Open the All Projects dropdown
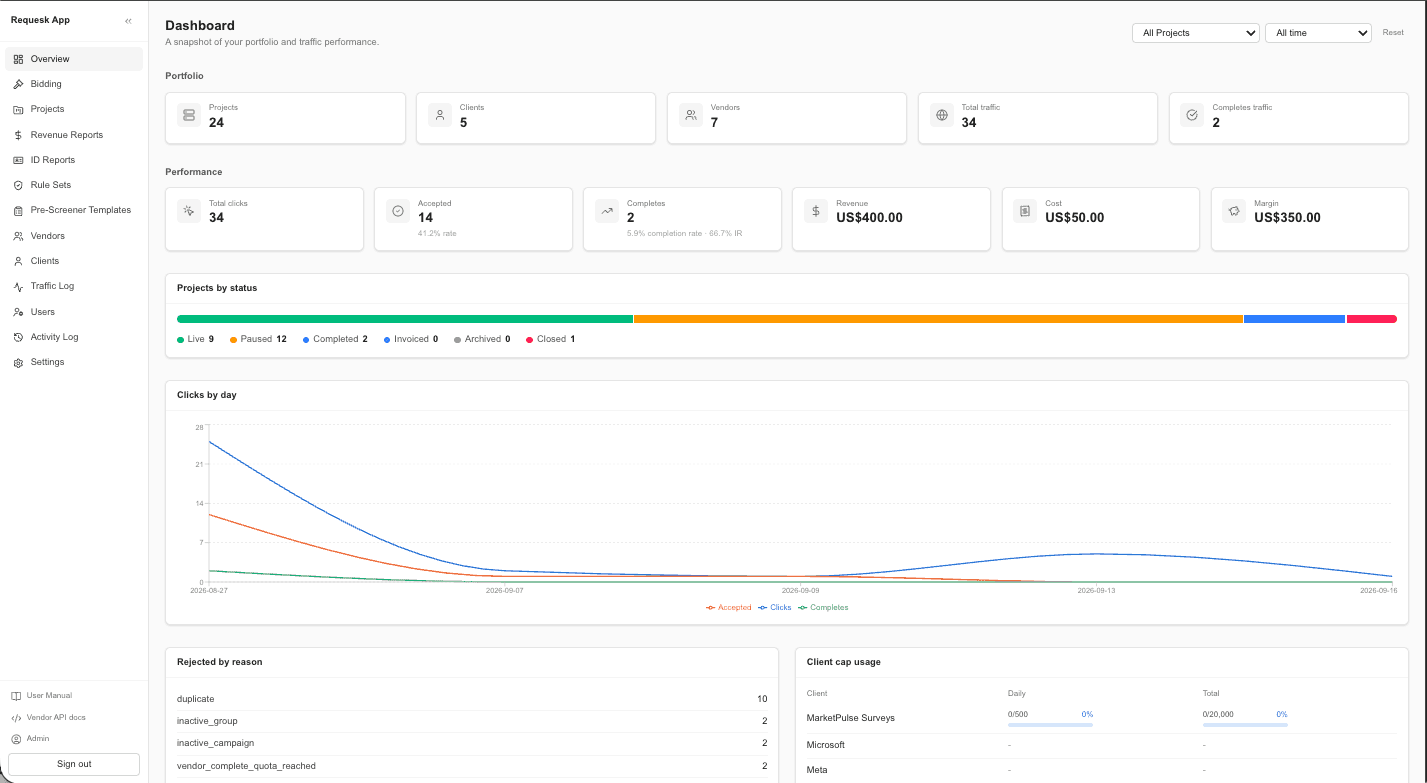The height and width of the screenshot is (783, 1427). point(1195,33)
